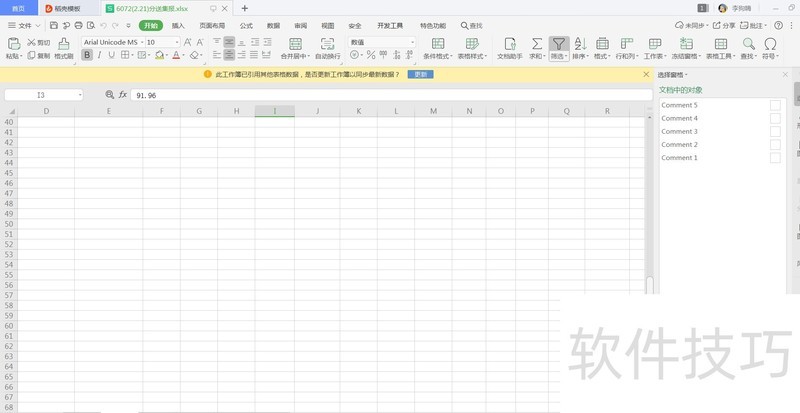Click the Symbol (符号) omega icon
The width and height of the screenshot is (800, 413).
tap(770, 44)
